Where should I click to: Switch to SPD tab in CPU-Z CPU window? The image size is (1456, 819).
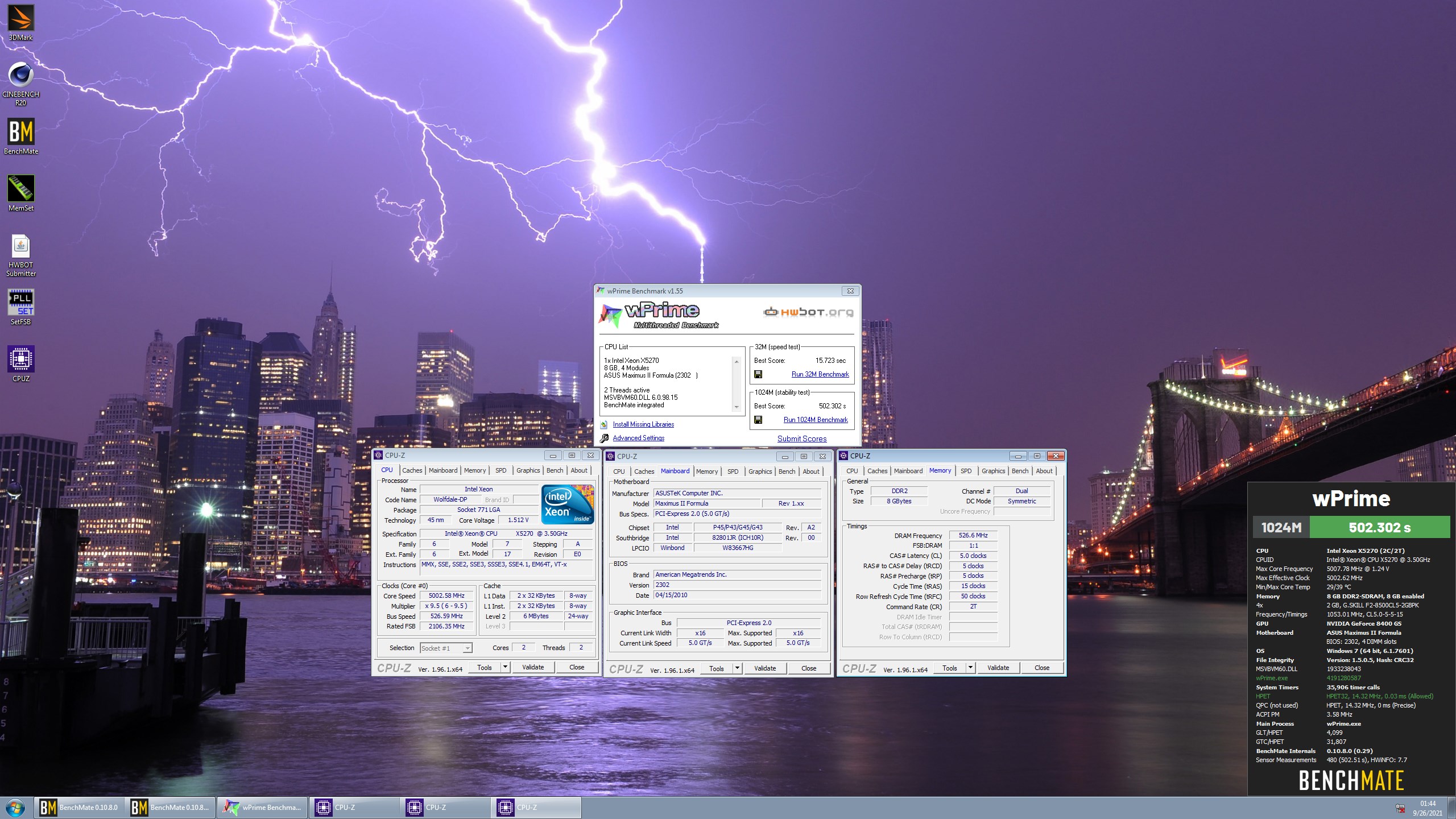(500, 470)
